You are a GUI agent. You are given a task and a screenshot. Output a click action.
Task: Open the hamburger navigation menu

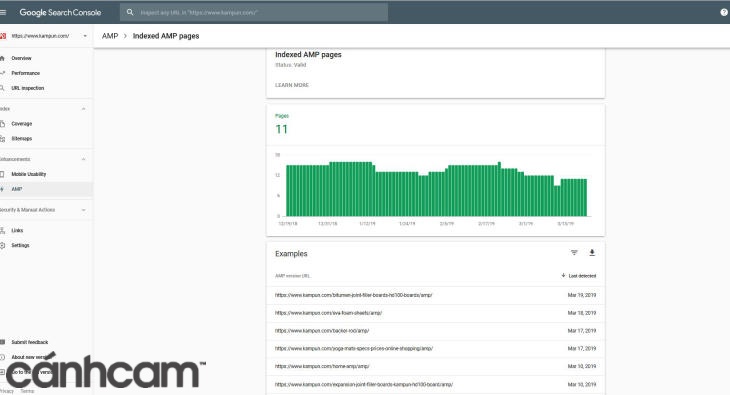3,13
